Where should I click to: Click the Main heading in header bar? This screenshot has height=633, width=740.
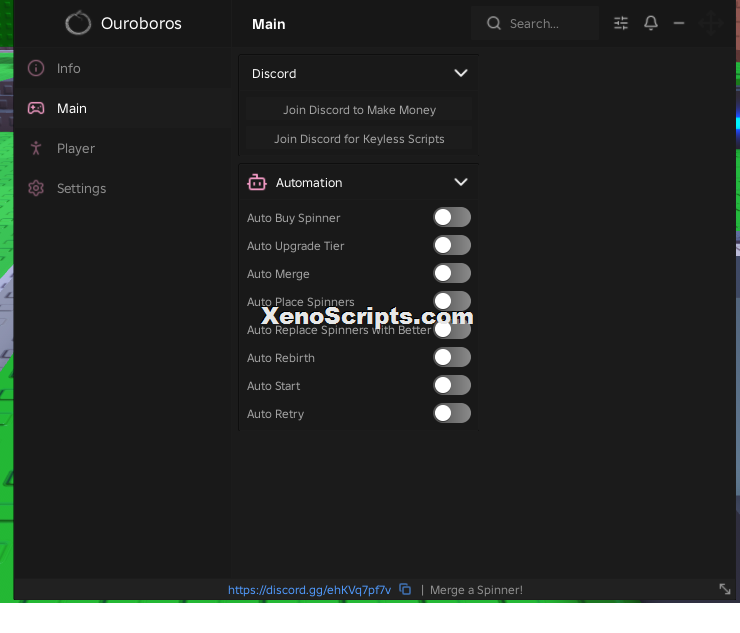click(269, 24)
